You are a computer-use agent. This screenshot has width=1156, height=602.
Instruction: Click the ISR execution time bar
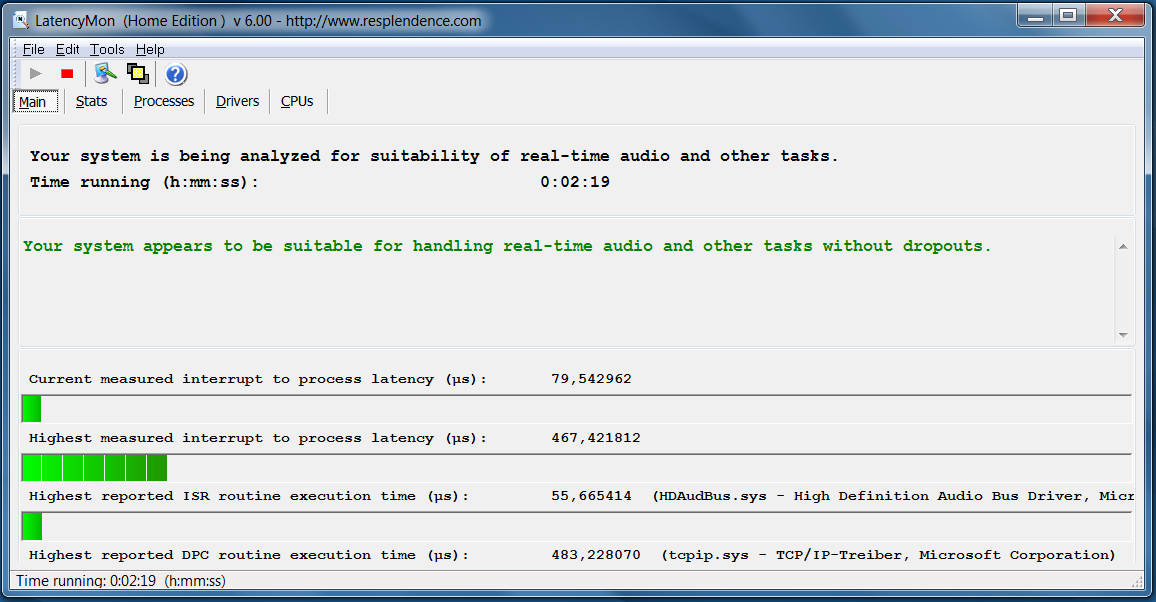577,526
